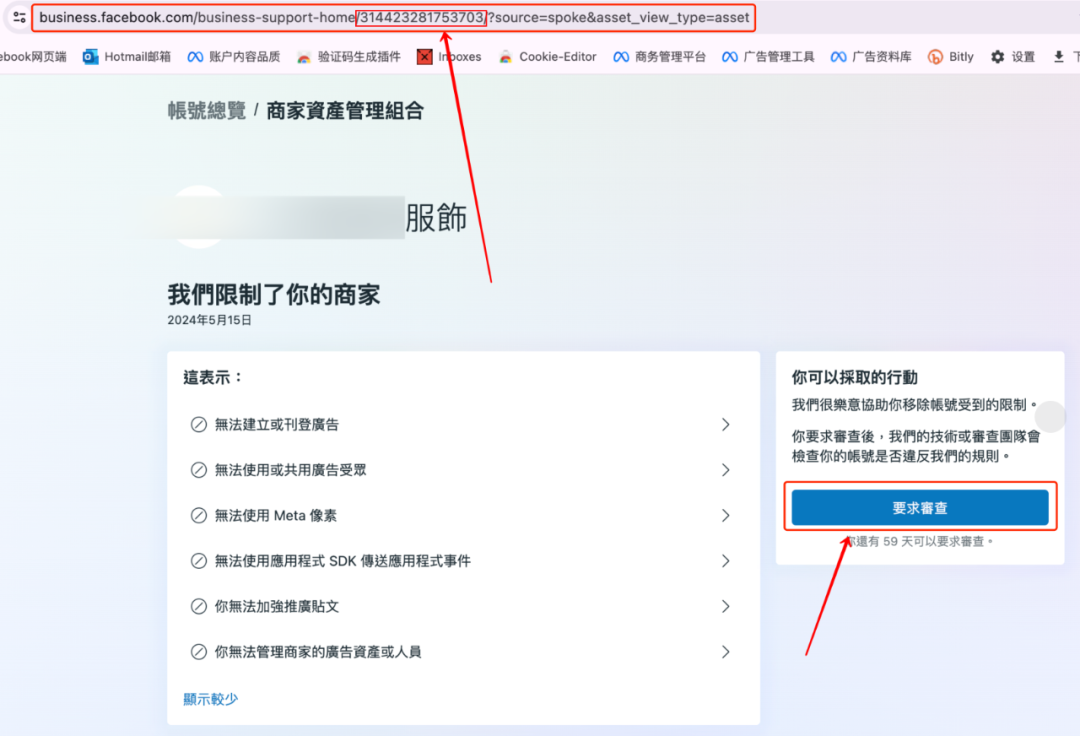Expand the 你無法加強推廣貼文 item
Screen dimensions: 1080x736
461,606
